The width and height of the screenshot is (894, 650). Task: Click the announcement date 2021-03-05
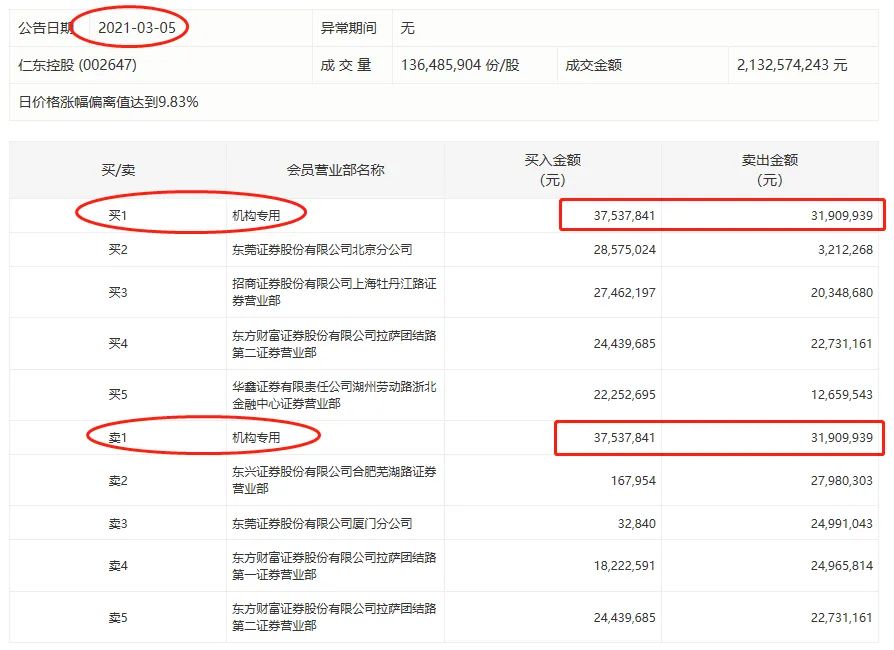click(x=137, y=27)
